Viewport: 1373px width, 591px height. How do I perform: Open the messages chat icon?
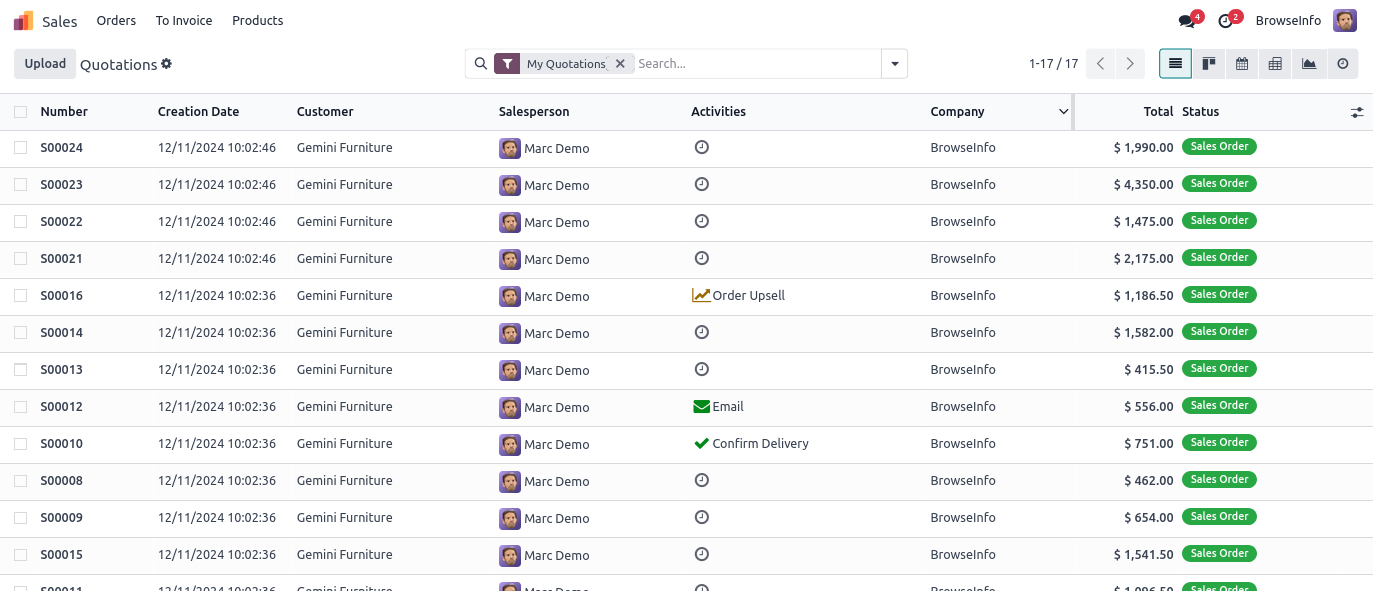(1187, 21)
